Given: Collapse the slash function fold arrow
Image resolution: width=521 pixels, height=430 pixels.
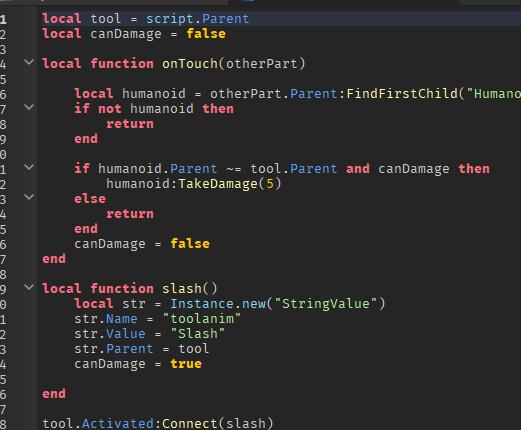Looking at the screenshot, I should (x=29, y=287).
